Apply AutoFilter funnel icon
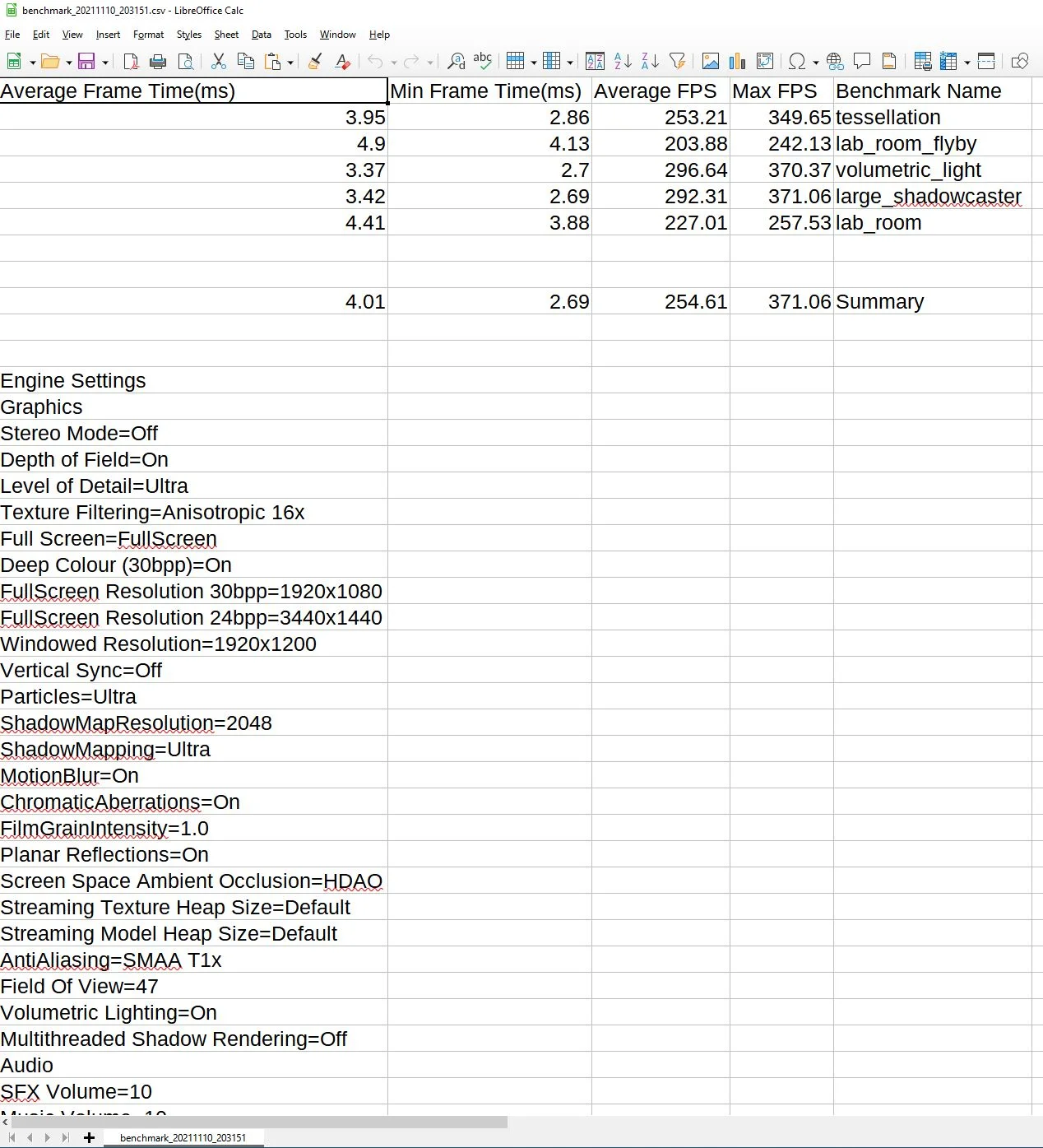Image resolution: width=1043 pixels, height=1148 pixels. pyautogui.click(x=678, y=62)
